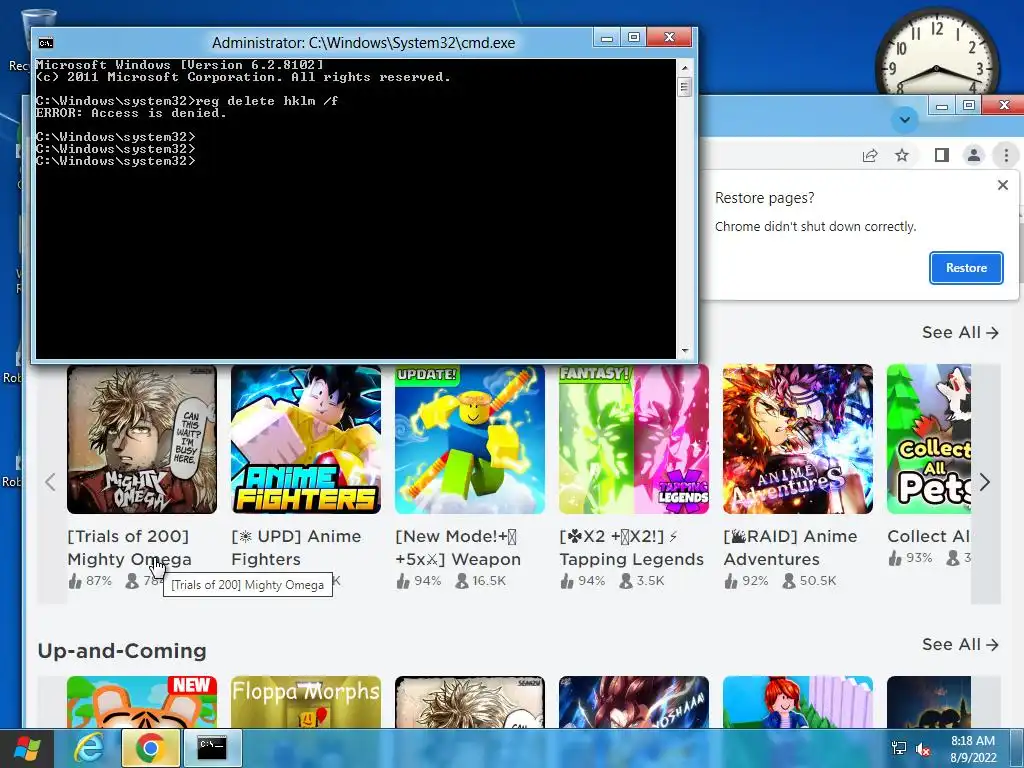
Task: Open Collect All Pets thumbnail
Action: pyautogui.click(x=929, y=439)
